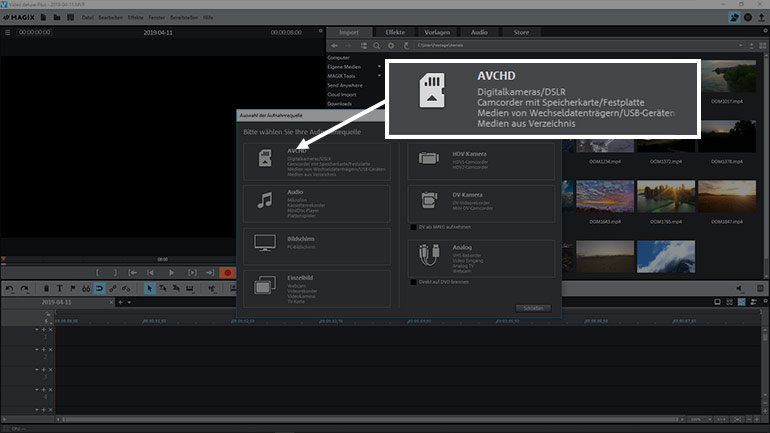Screen dimensions: 770x433
Task: Choose DV Kamera recording source
Action: [x=481, y=203]
